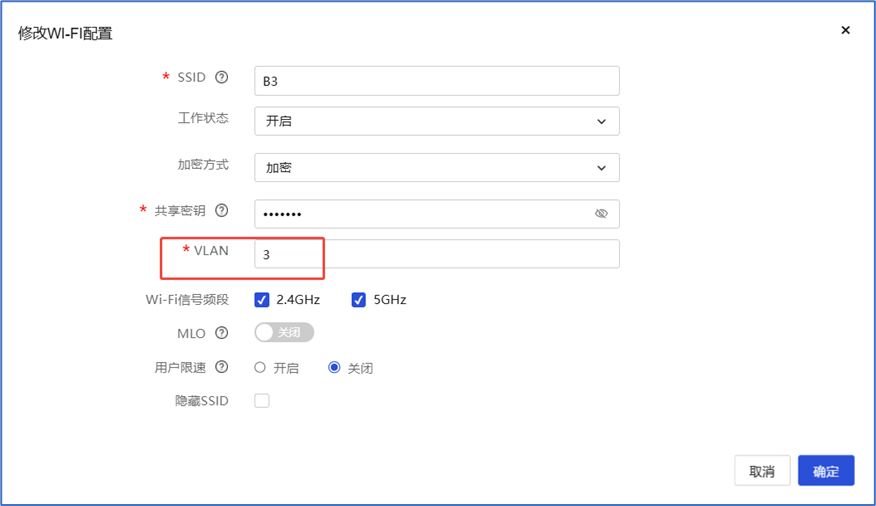876x506 pixels.
Task: Close the 修改WI-FI配置 dialog
Action: pos(845,31)
